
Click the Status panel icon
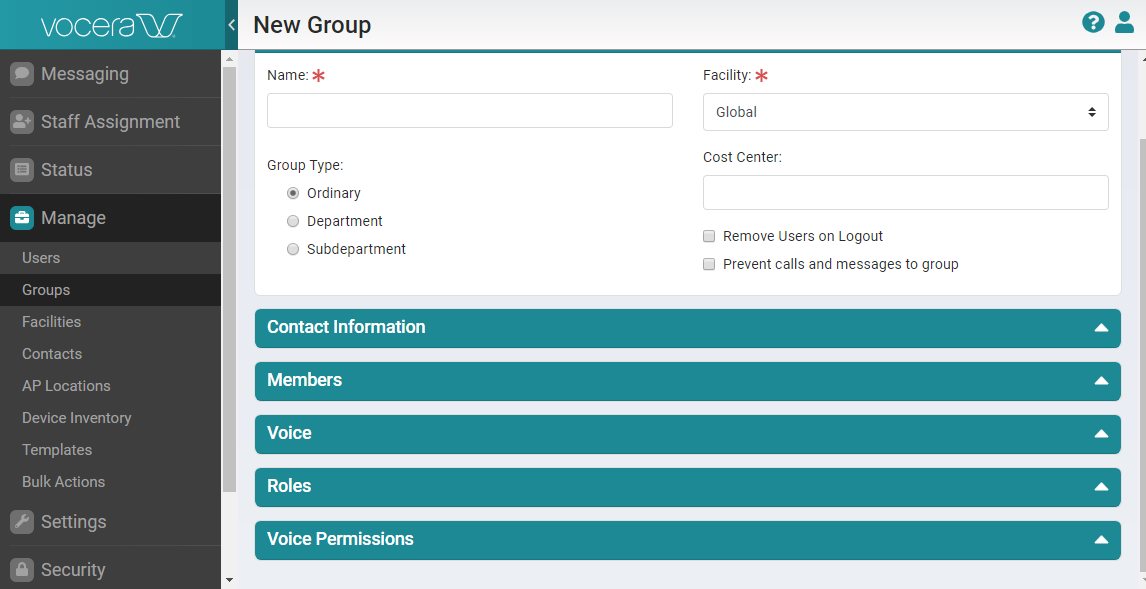tap(22, 169)
